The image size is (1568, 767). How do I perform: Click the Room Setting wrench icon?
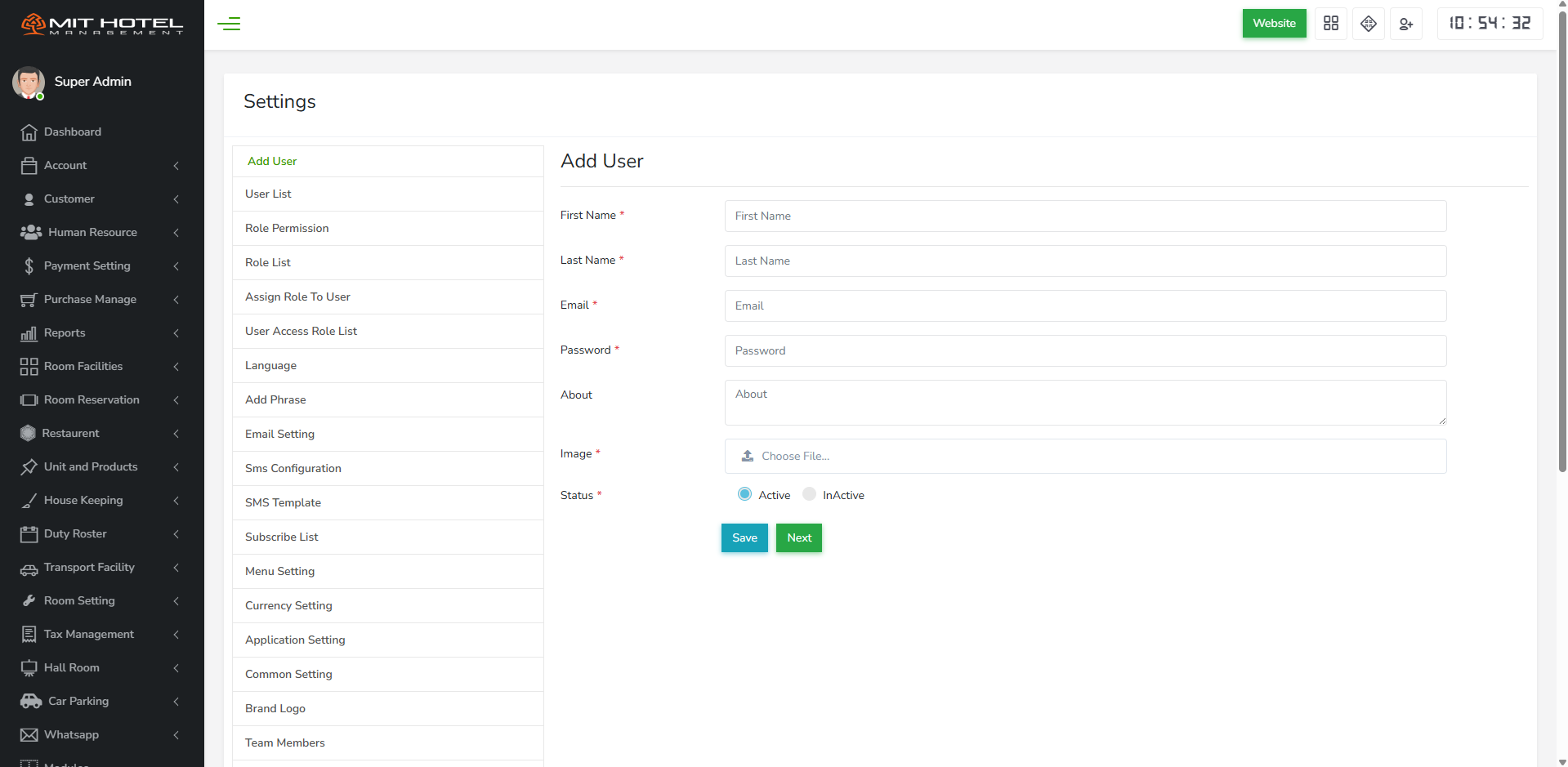[29, 601]
